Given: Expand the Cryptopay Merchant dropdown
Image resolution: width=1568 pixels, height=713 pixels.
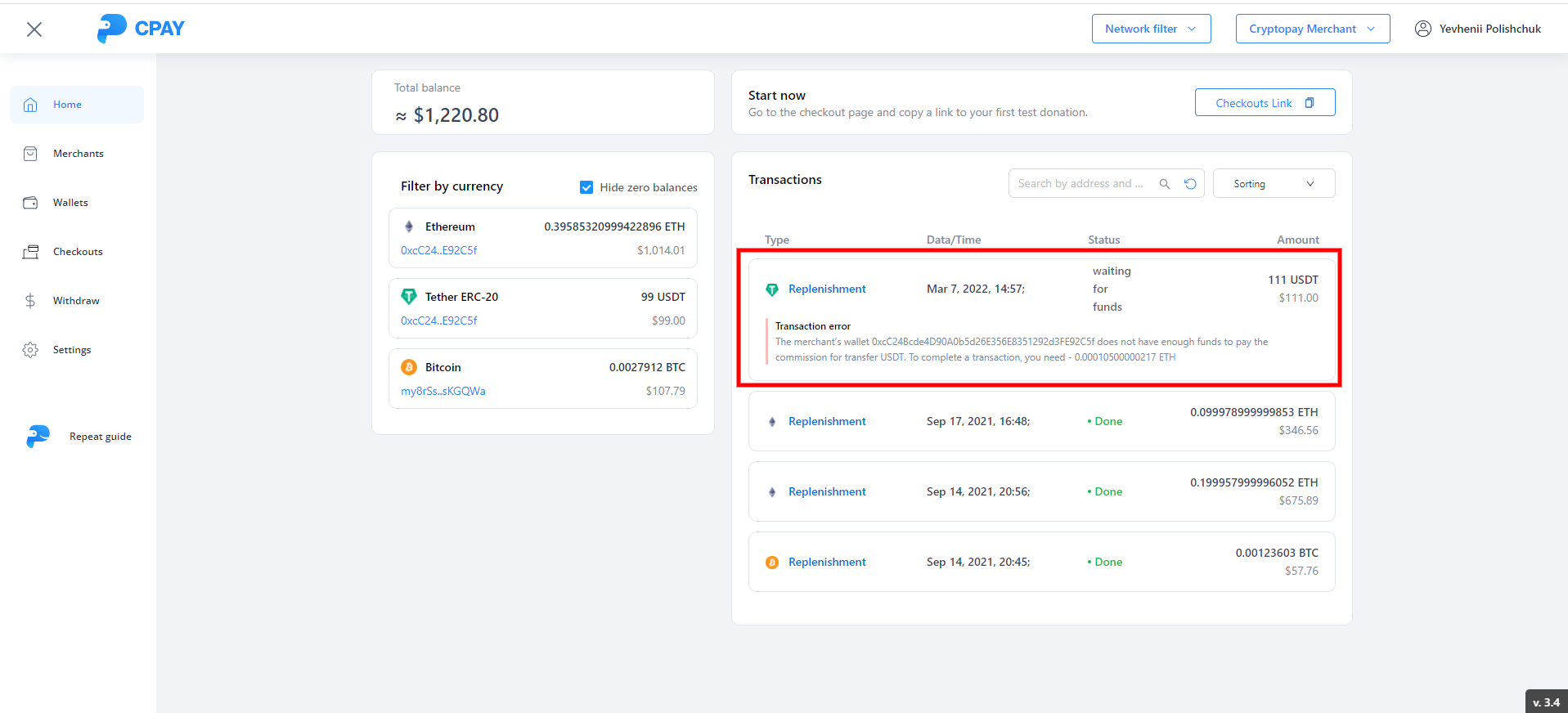Looking at the screenshot, I should [x=1312, y=29].
